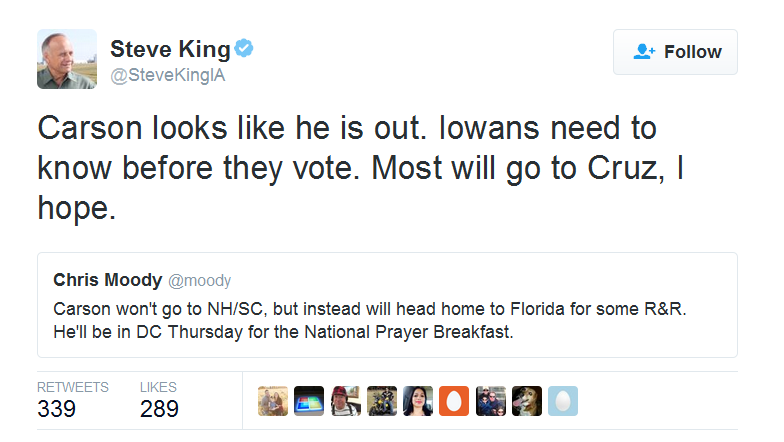784x442 pixels.
Task: View the 339 retweets list
Action: (x=72, y=400)
